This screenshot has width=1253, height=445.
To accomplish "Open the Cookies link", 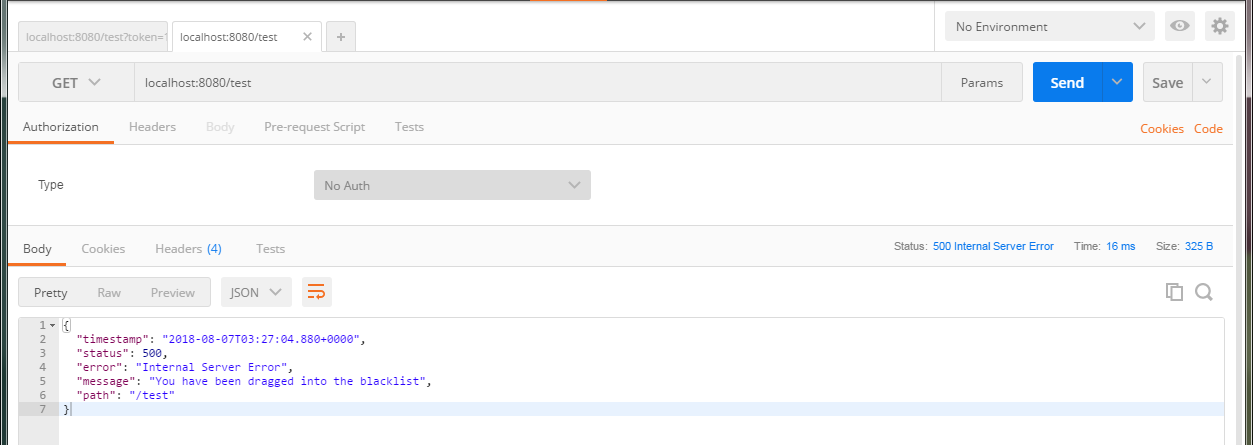I will point(1162,128).
